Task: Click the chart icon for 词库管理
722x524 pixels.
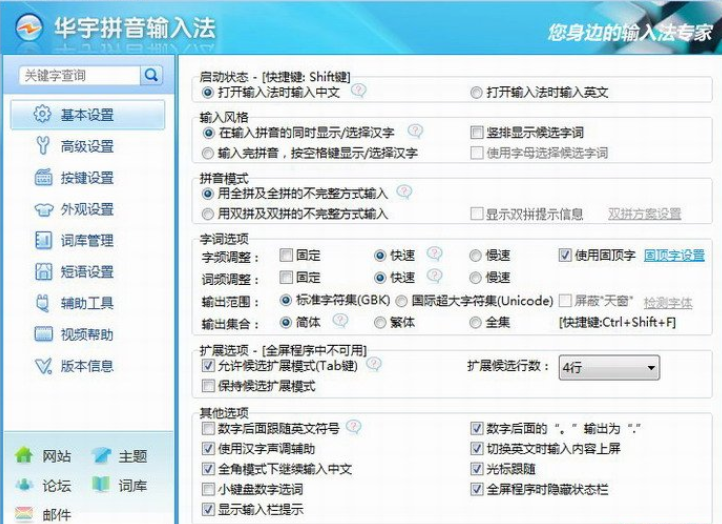Action: pyautogui.click(x=43, y=240)
